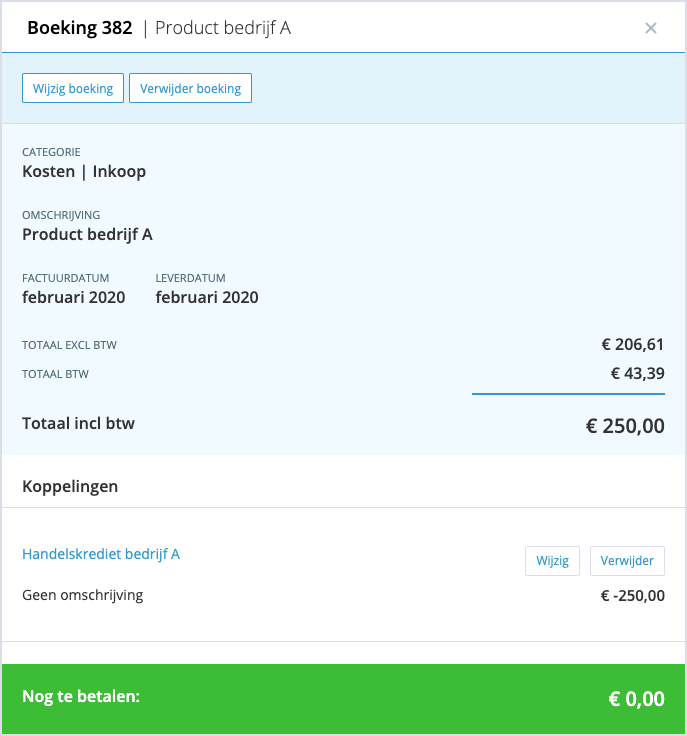The width and height of the screenshot is (687, 736).
Task: Click the category value Kosten | Inkoop
Action: (x=84, y=171)
